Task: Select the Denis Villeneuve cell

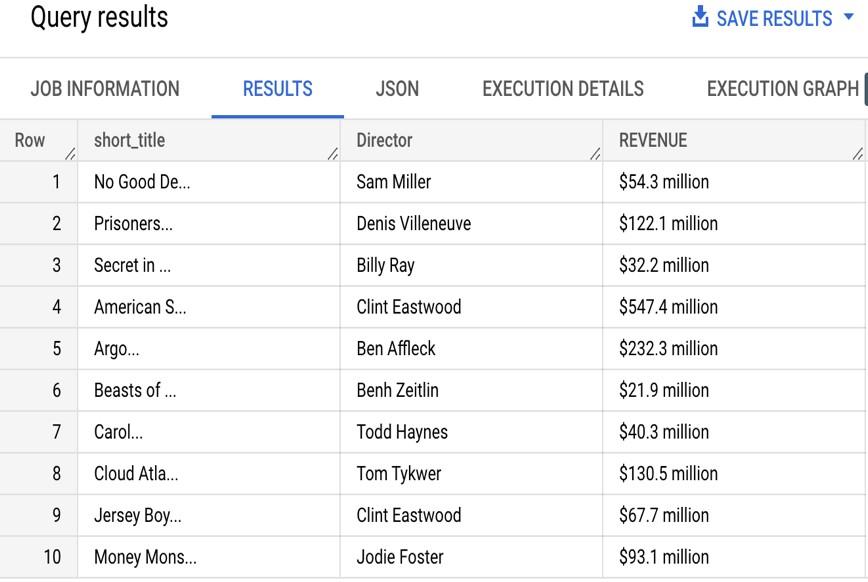Action: pyautogui.click(x=471, y=224)
